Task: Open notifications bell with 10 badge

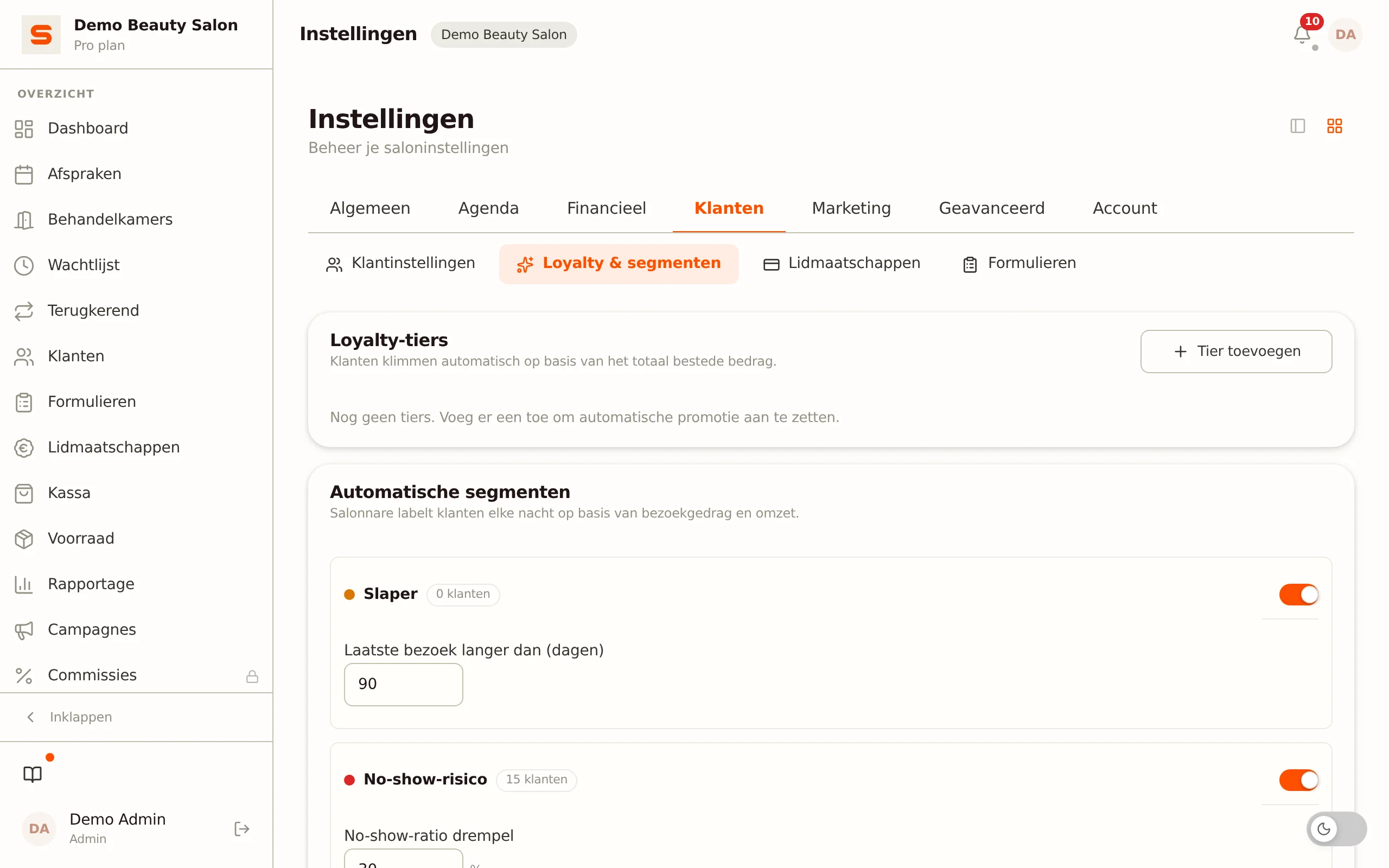Action: pyautogui.click(x=1302, y=34)
